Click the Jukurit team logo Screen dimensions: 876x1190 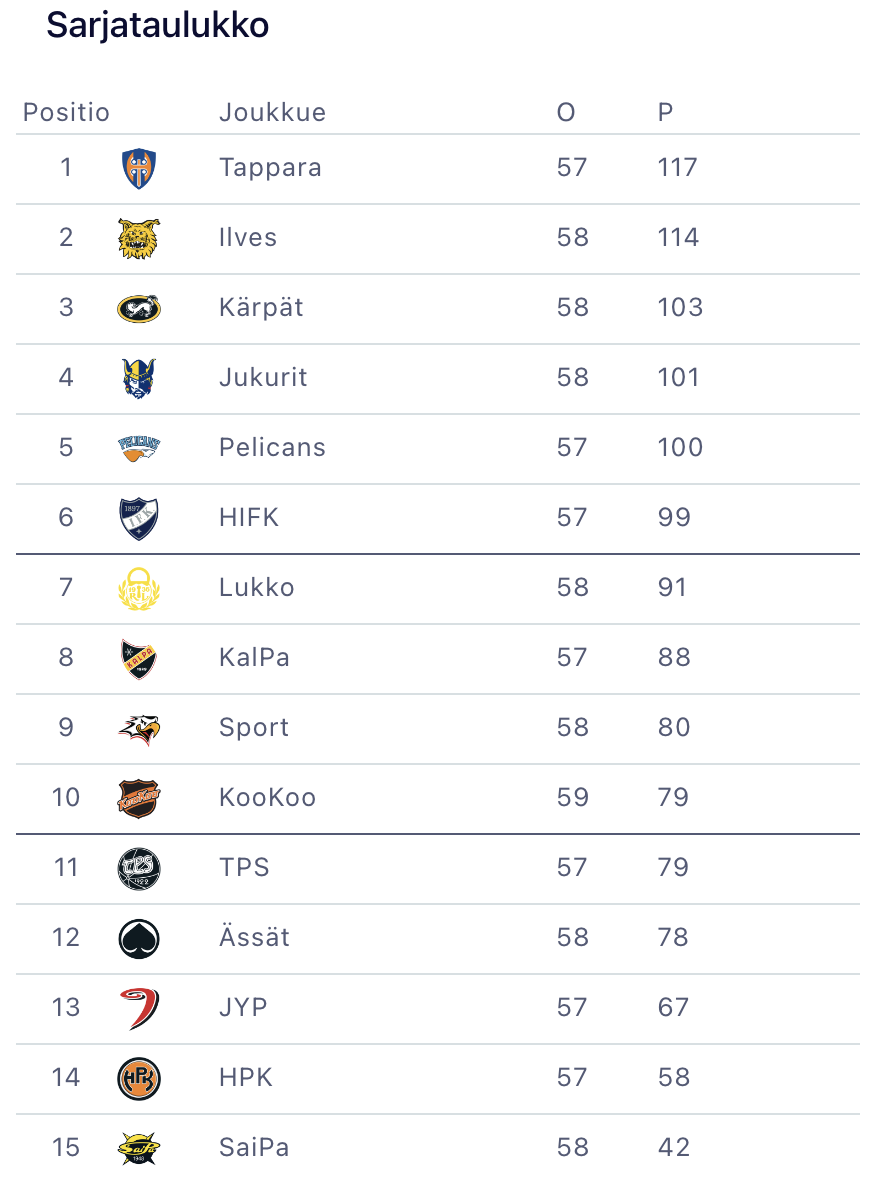139,378
